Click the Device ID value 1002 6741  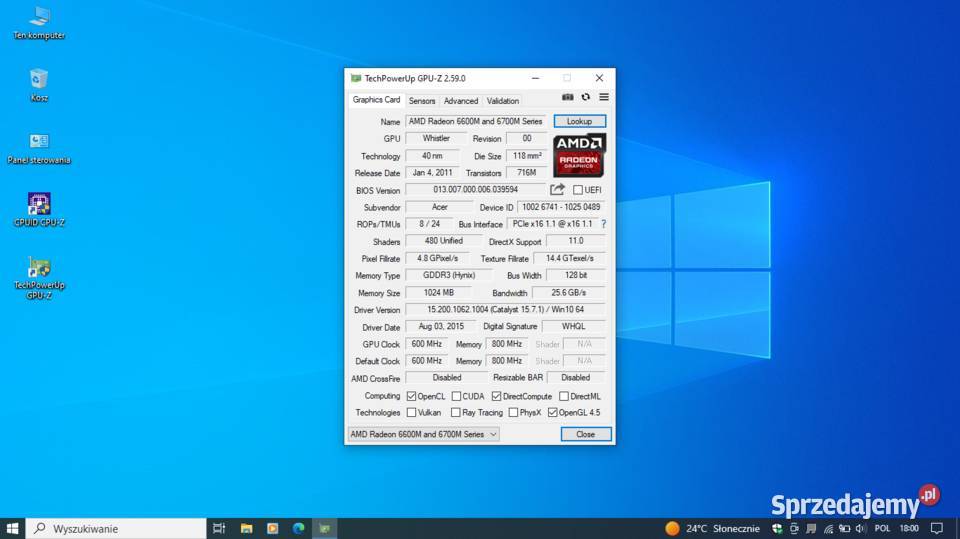561,207
